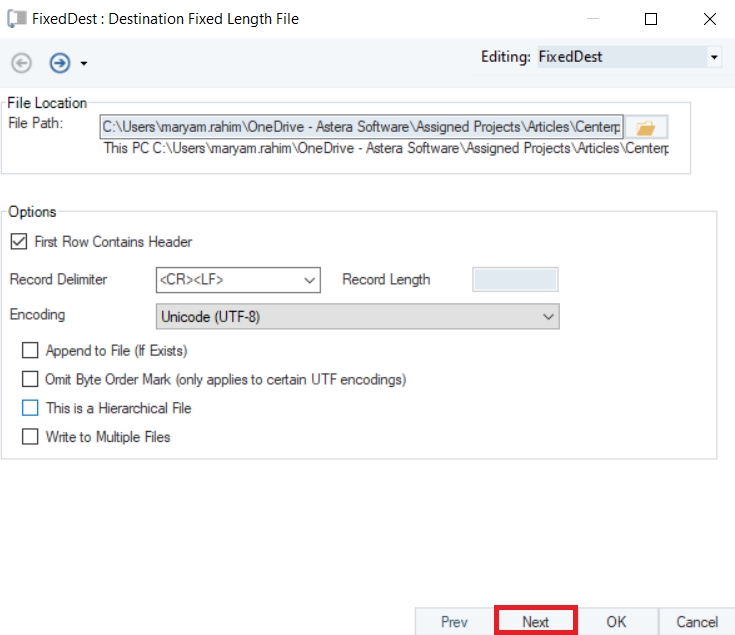Open the navigation arrow dropdown menu
Viewport: 735px width, 635px height.
84,64
